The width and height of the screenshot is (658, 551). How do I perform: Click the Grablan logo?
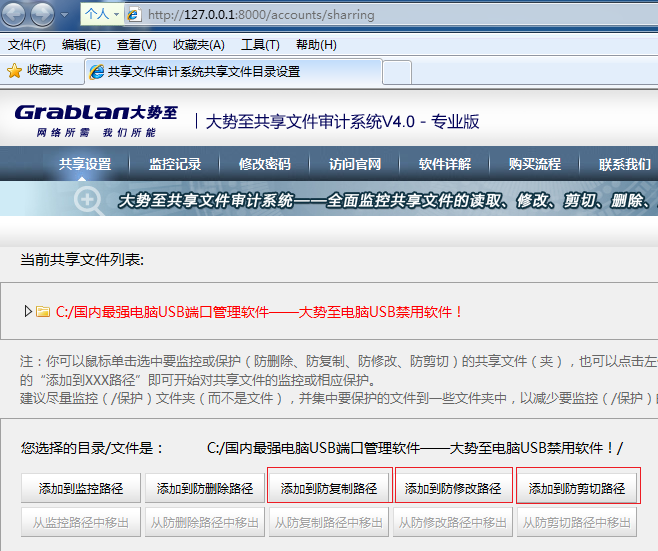pos(95,119)
